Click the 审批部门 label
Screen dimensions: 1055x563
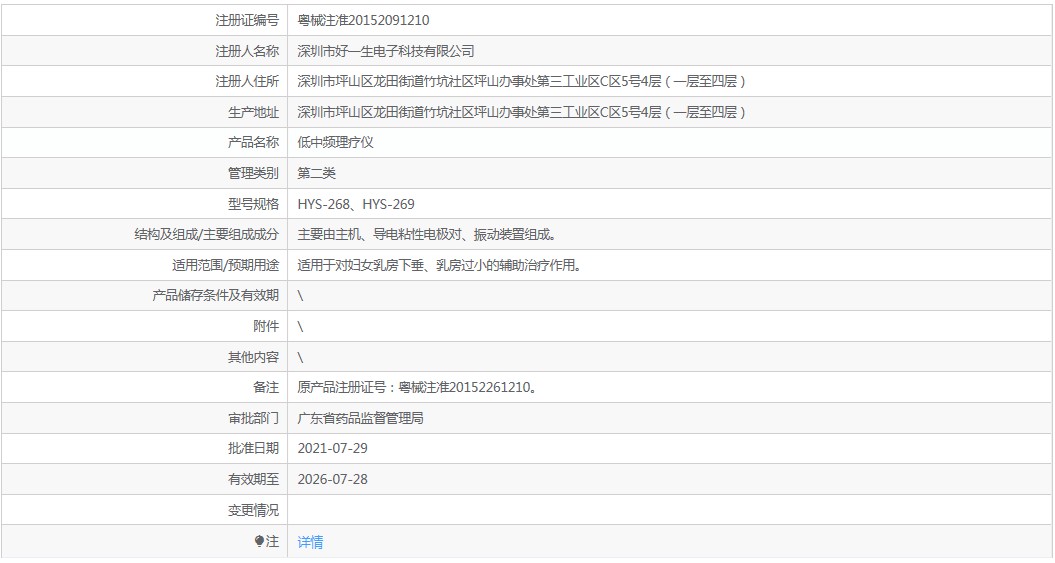click(253, 418)
